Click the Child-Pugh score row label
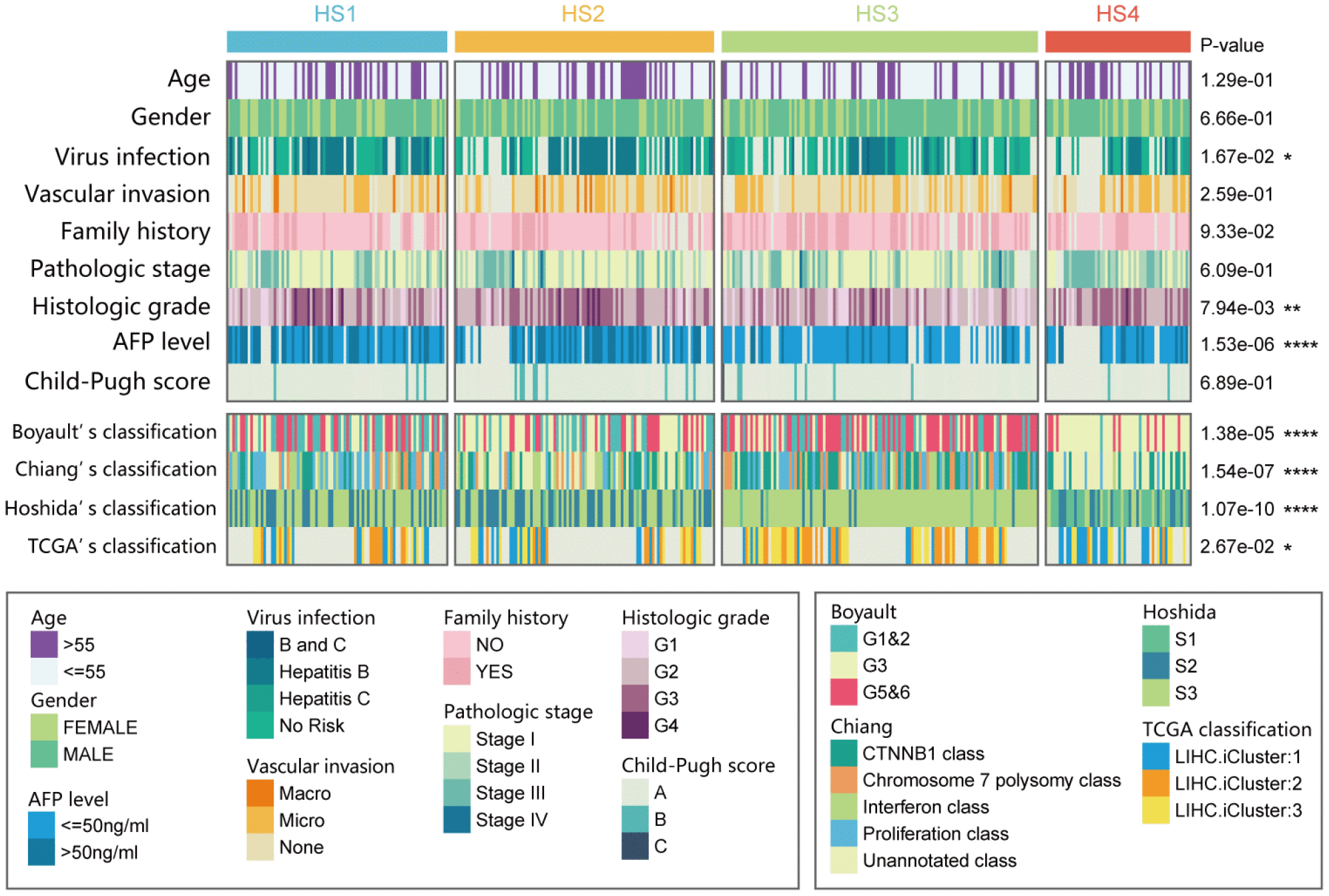This screenshot has width=1329, height=896. click(117, 381)
